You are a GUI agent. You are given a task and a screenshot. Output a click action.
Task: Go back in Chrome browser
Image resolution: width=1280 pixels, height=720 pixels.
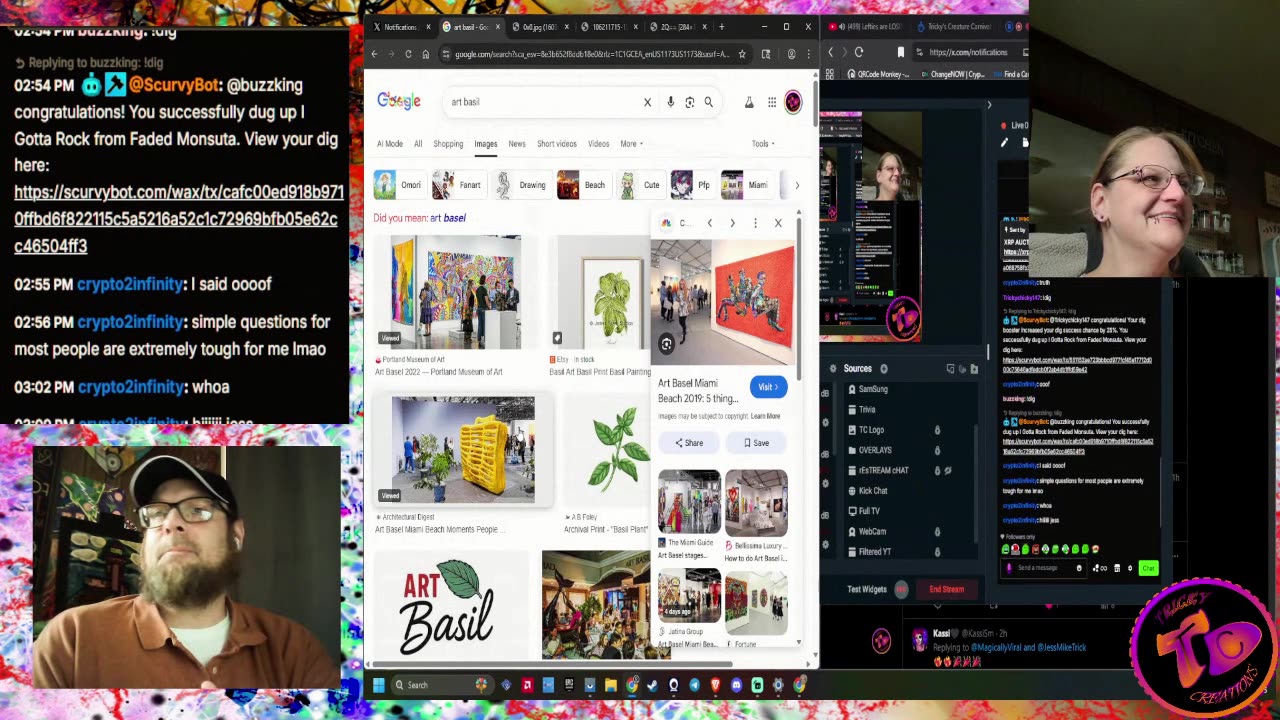[x=374, y=54]
